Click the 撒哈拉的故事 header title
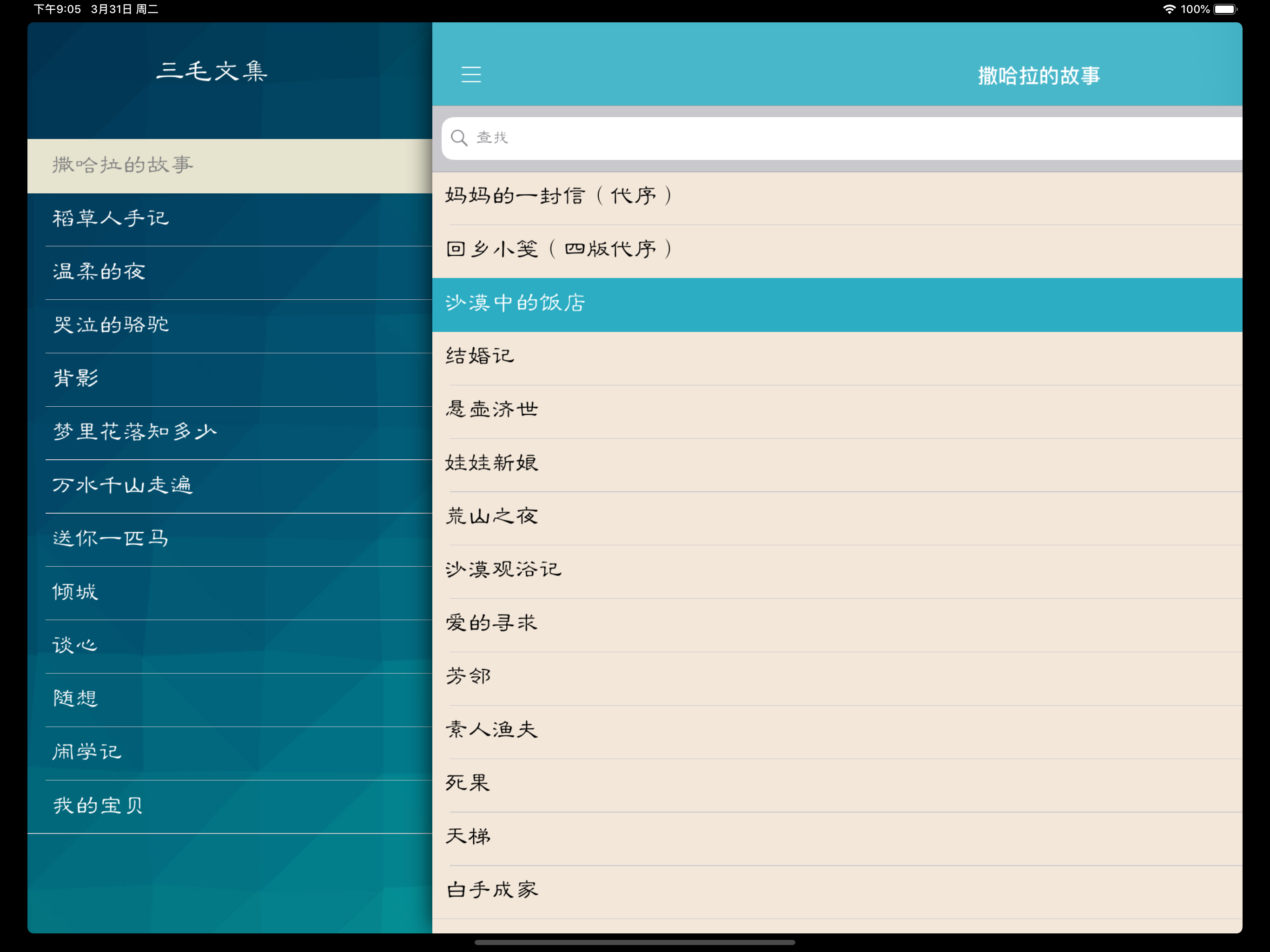1270x952 pixels. 1038,76
